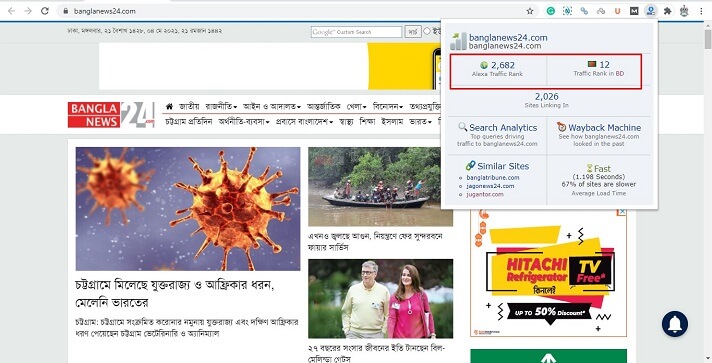Expand the রাজনীতি dropdown menu

pyautogui.click(x=221, y=107)
